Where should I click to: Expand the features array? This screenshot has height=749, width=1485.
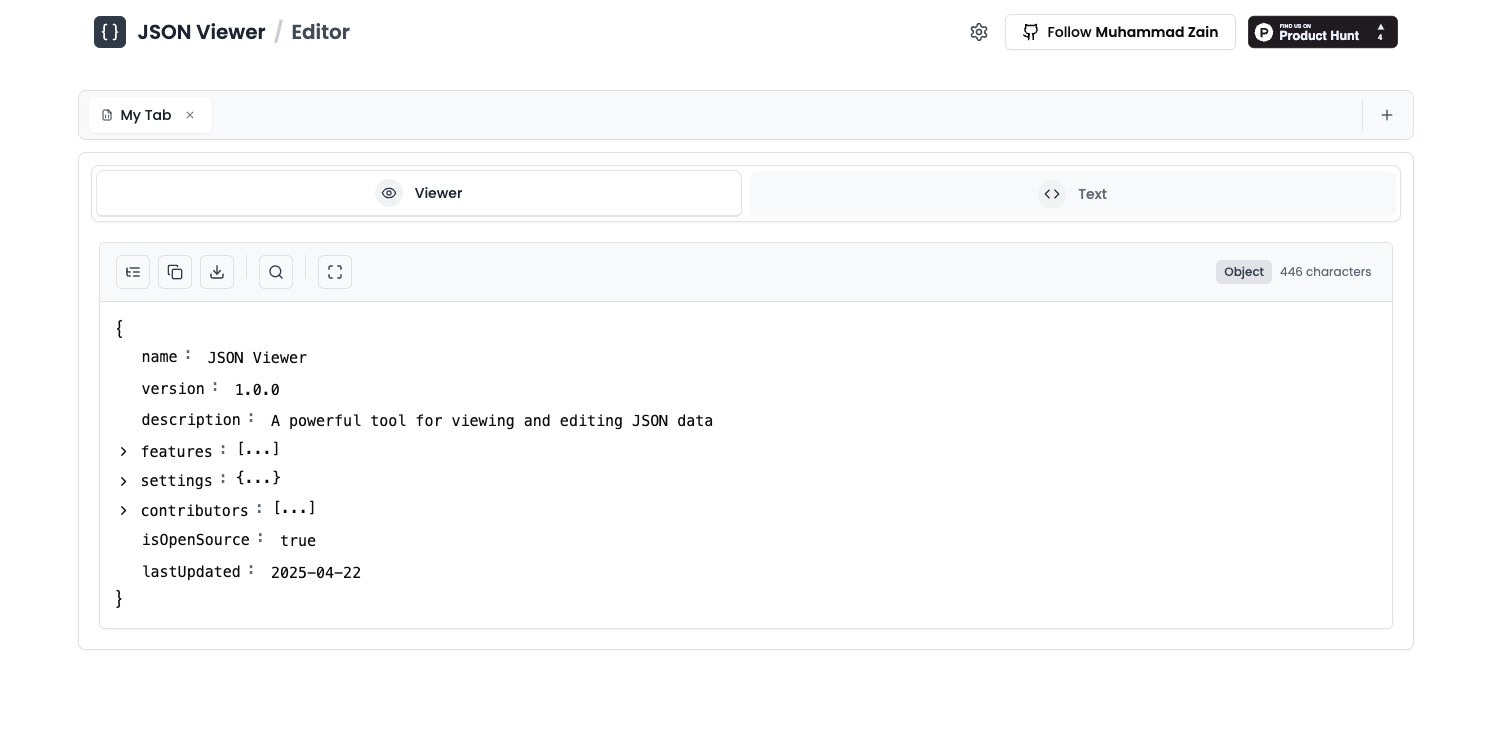pos(123,451)
